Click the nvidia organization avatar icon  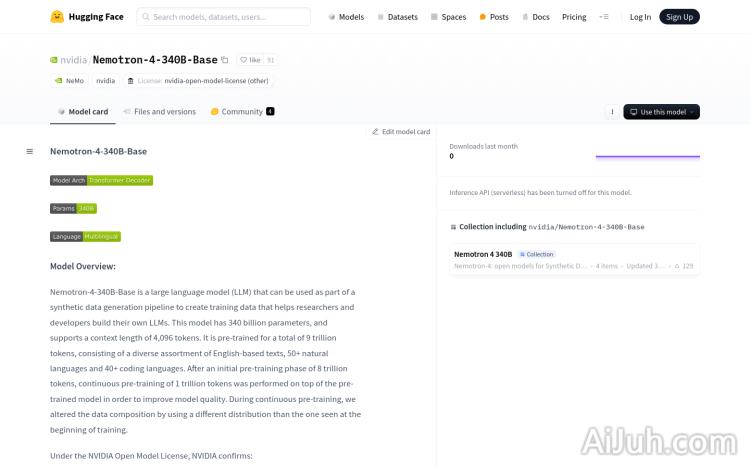[x=55, y=60]
